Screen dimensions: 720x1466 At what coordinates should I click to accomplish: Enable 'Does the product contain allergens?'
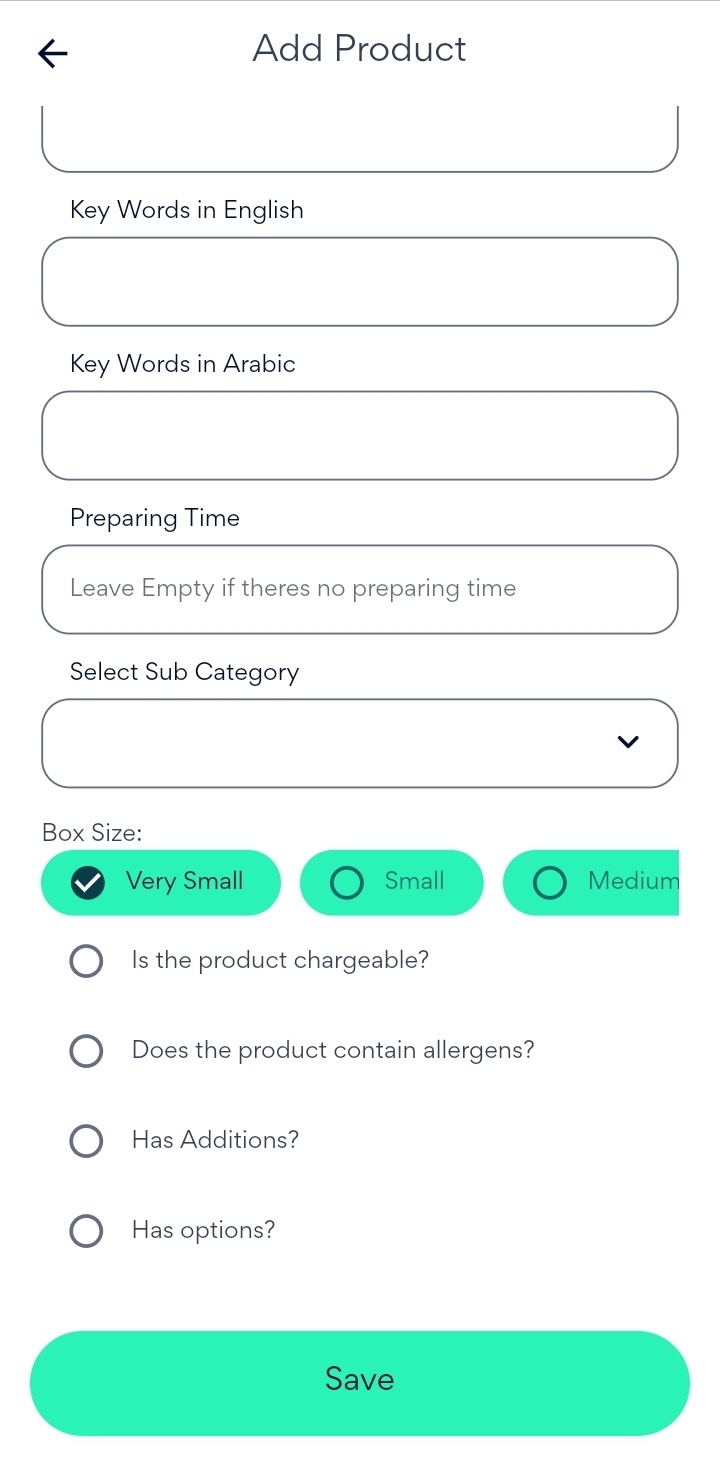tap(86, 1051)
